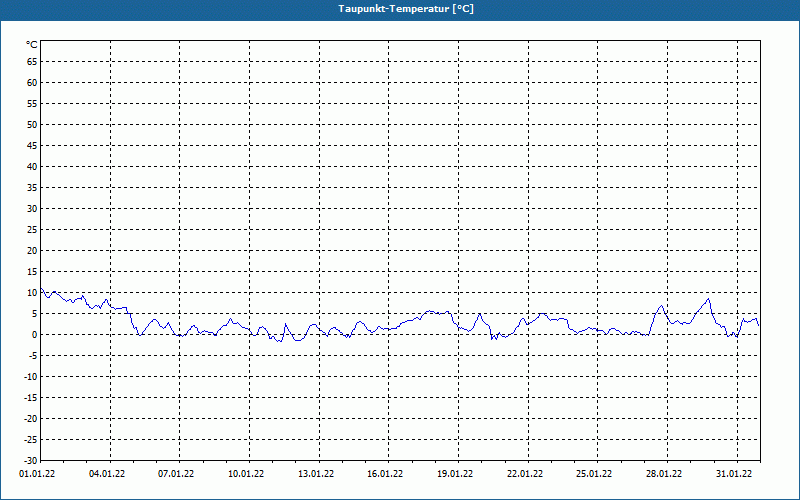
Task: Click the y-axis label 65
Action: 32,62
